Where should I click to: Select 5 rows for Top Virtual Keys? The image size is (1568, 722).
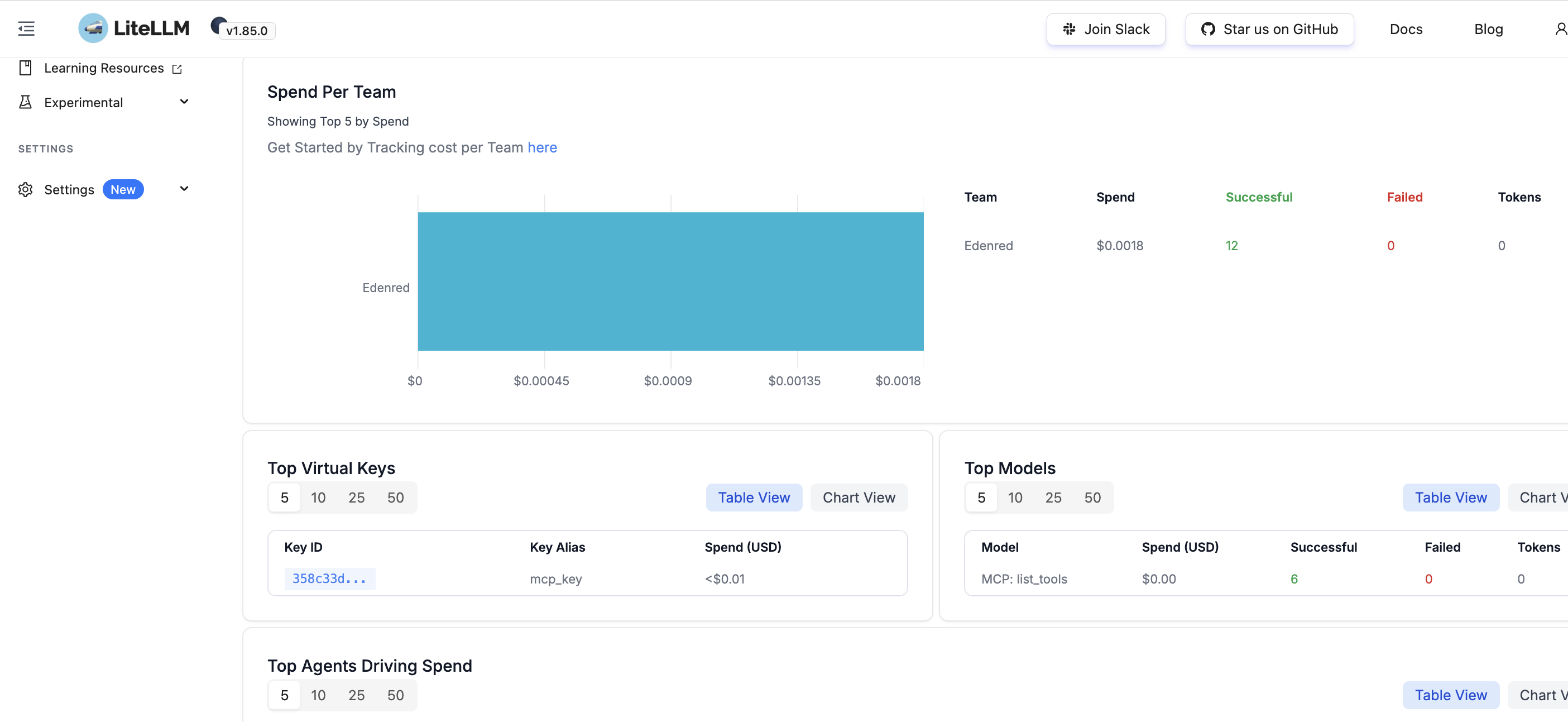284,498
